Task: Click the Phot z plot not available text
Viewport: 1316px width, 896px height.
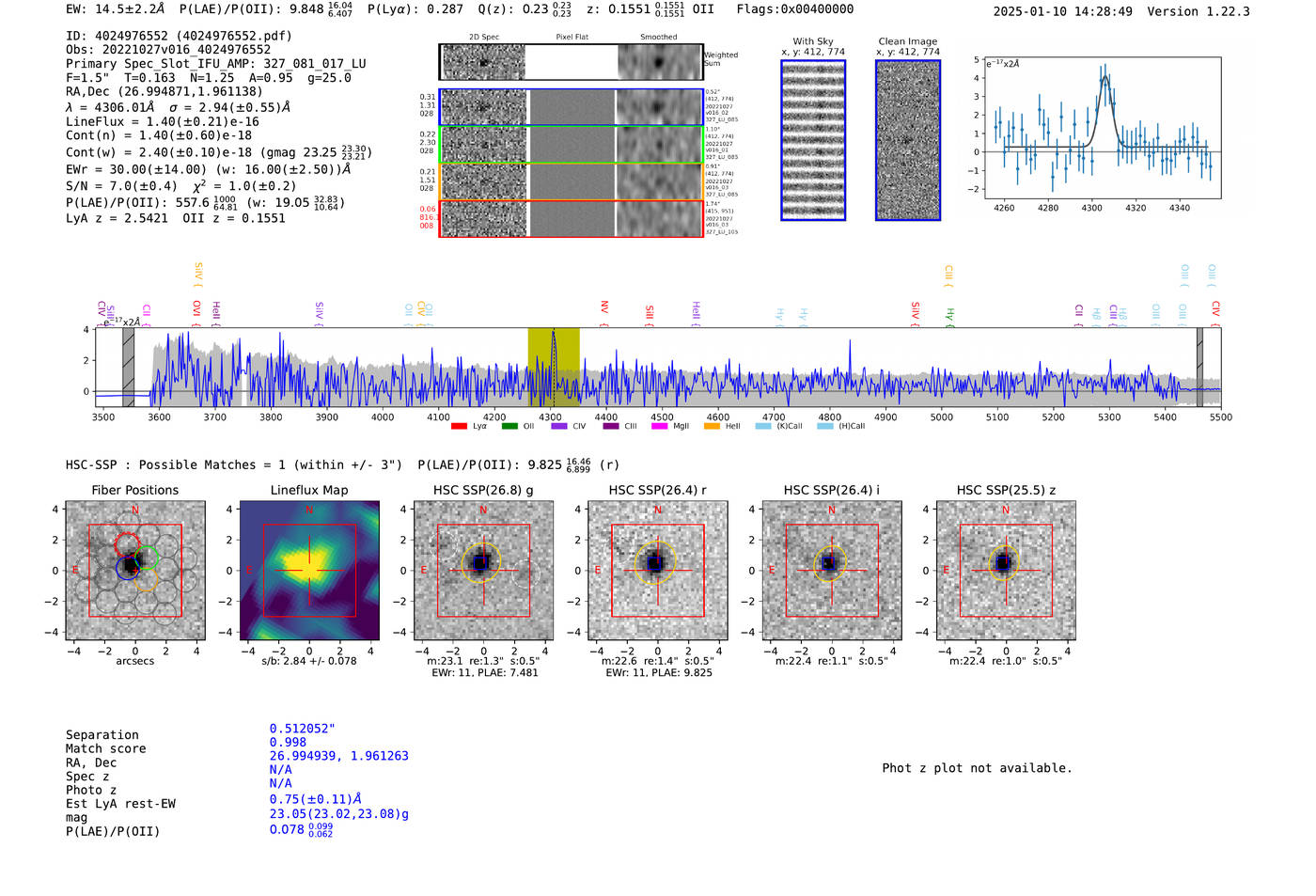Action: [977, 768]
